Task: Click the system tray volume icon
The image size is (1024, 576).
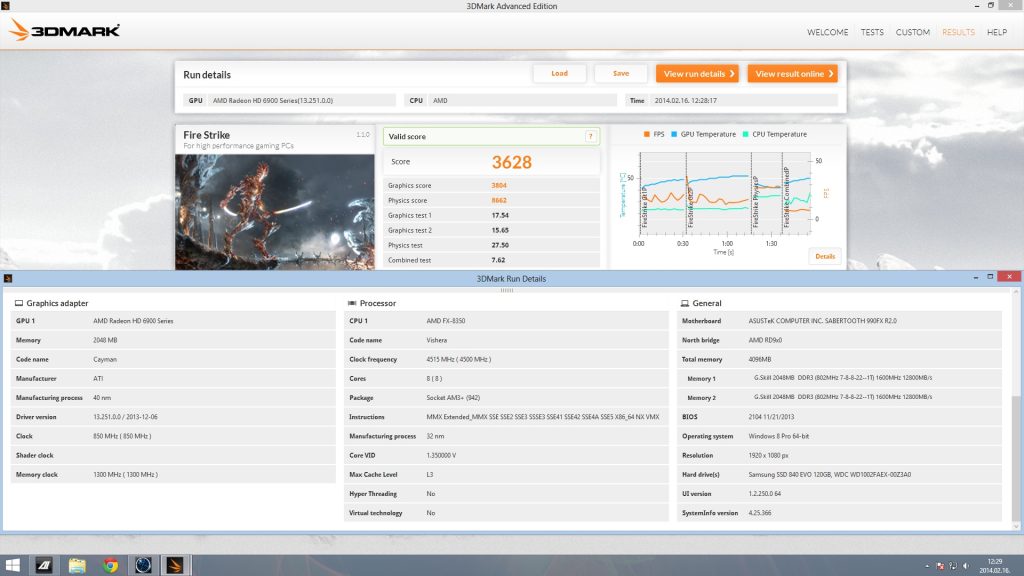Action: point(966,566)
